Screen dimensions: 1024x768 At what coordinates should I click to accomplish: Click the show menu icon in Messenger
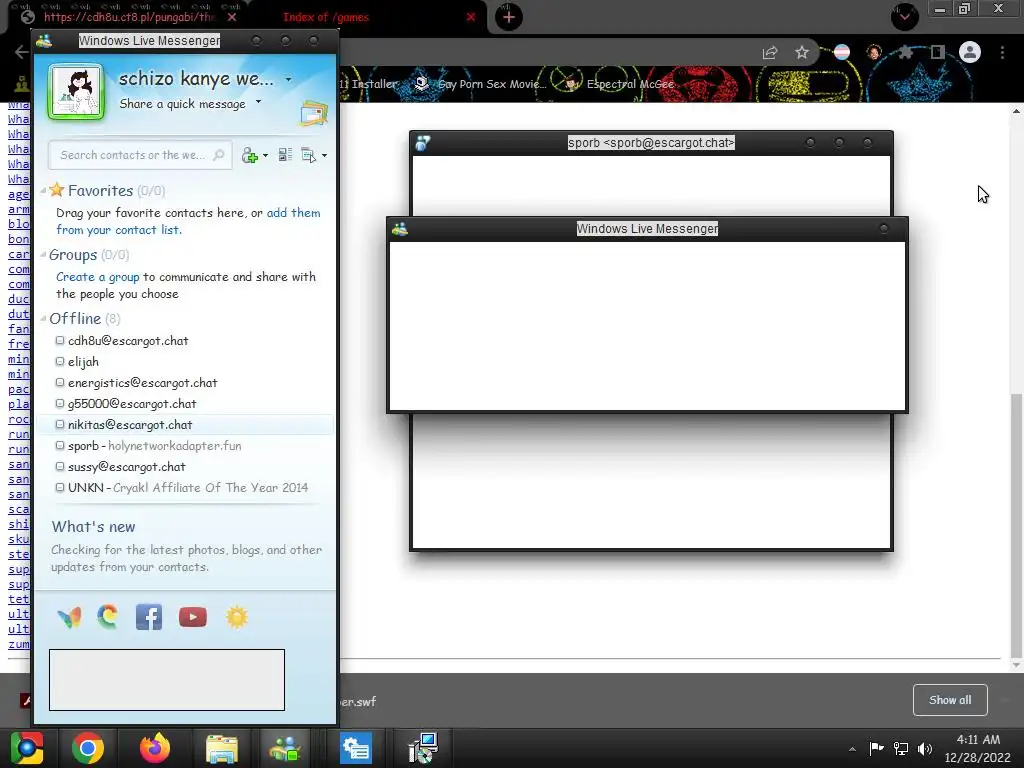[x=308, y=155]
